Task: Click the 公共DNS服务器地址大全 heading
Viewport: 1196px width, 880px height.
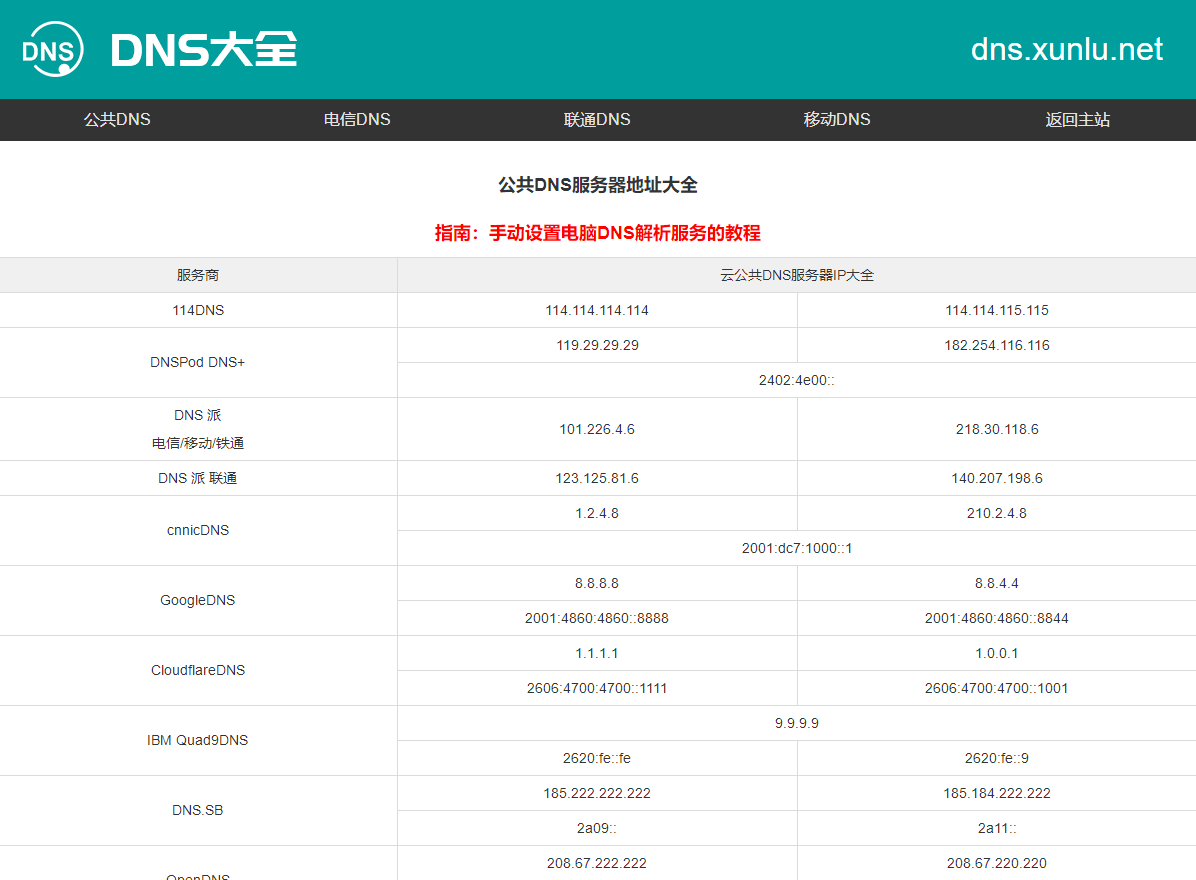Action: pos(597,185)
